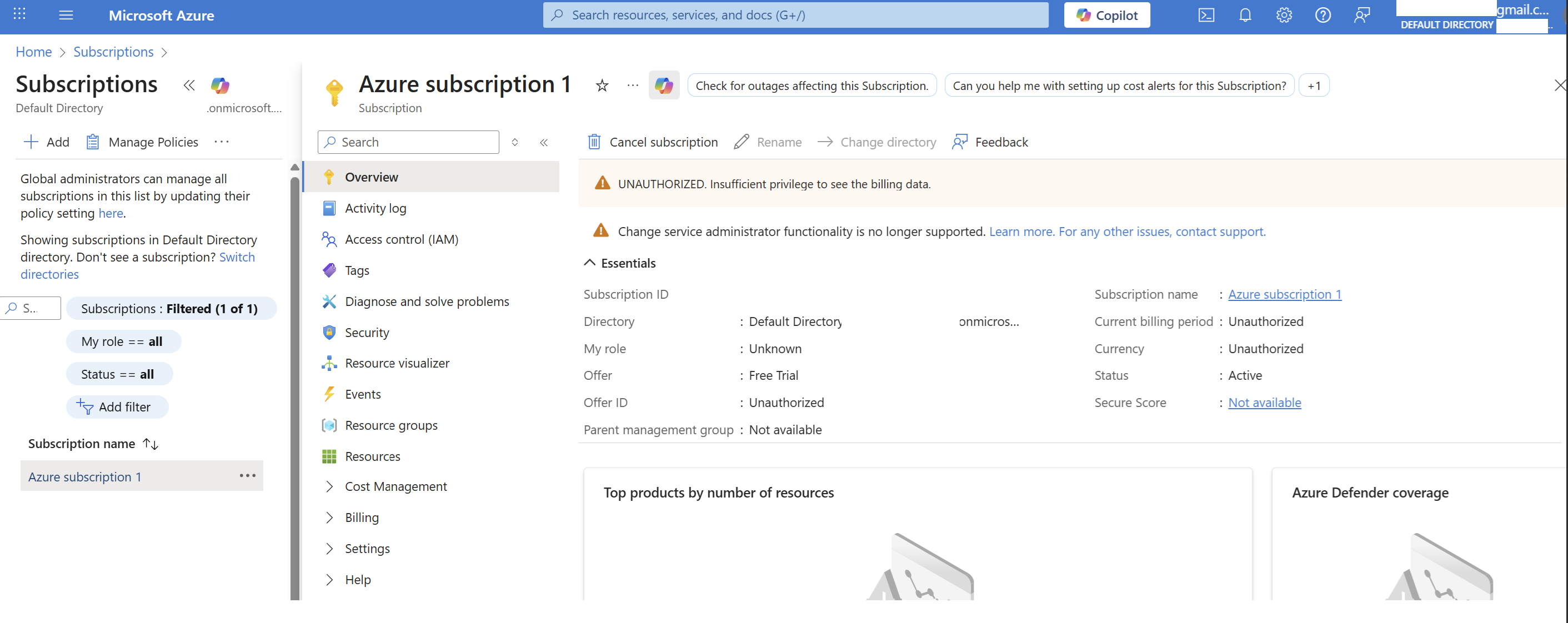This screenshot has height=623, width=1568.
Task: Open portal settings gear
Action: (1284, 15)
